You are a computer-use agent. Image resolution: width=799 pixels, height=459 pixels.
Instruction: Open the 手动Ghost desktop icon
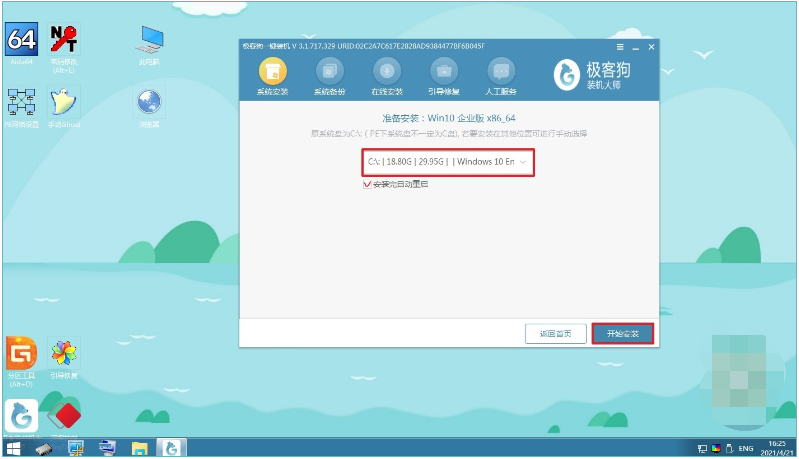[x=64, y=102]
